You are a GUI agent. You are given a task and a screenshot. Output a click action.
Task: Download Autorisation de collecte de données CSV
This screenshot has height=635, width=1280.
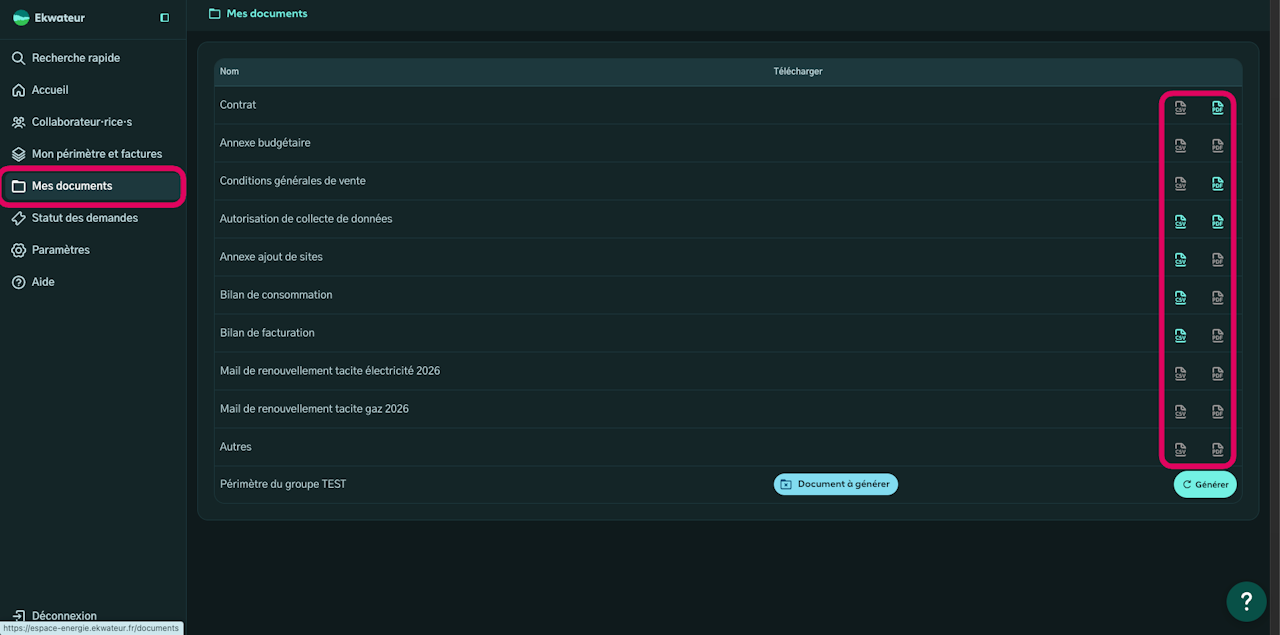click(1180, 221)
